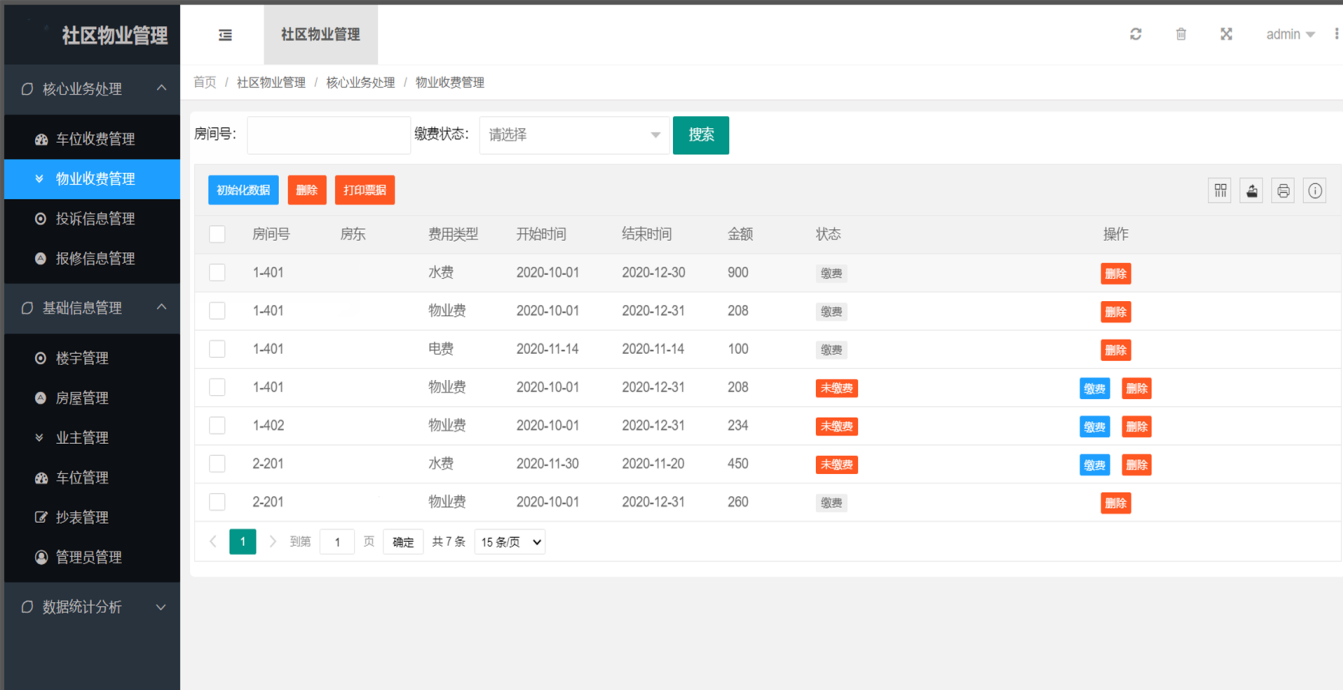This screenshot has height=690, width=1343.
Task: Delete the 1-401 水费 900 row
Action: (x=1116, y=274)
